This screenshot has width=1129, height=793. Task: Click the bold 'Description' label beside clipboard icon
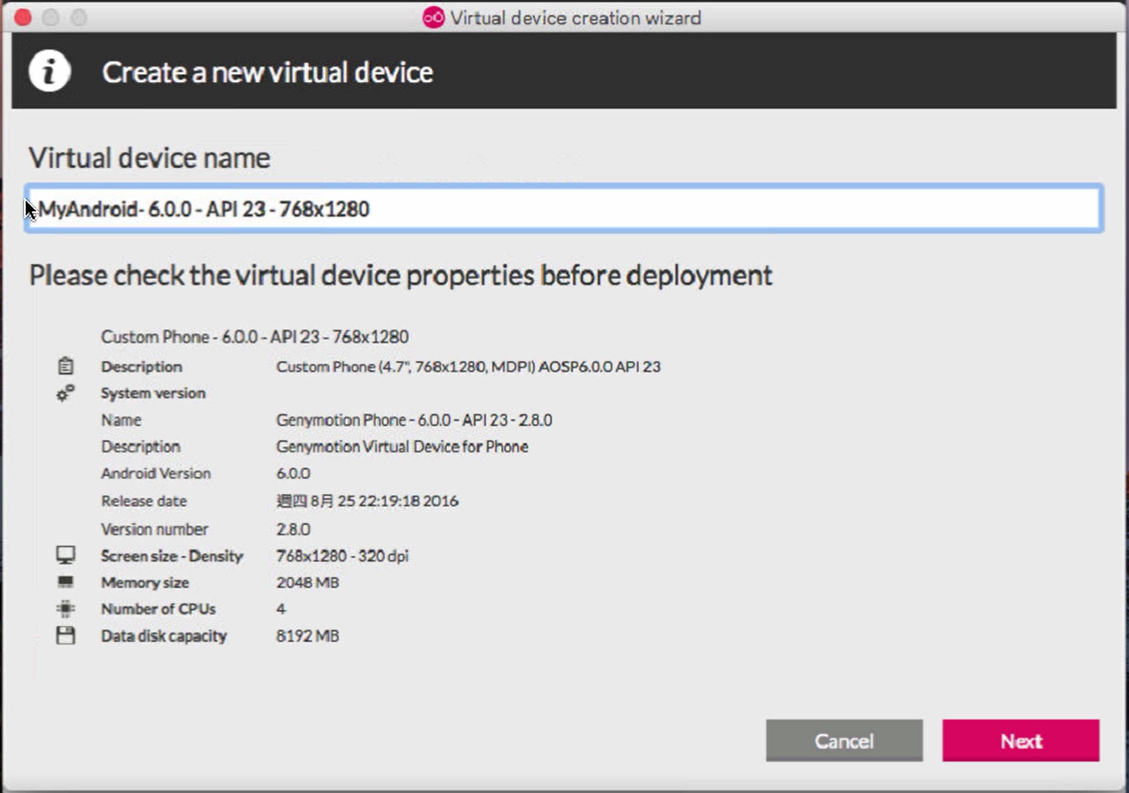(142, 366)
